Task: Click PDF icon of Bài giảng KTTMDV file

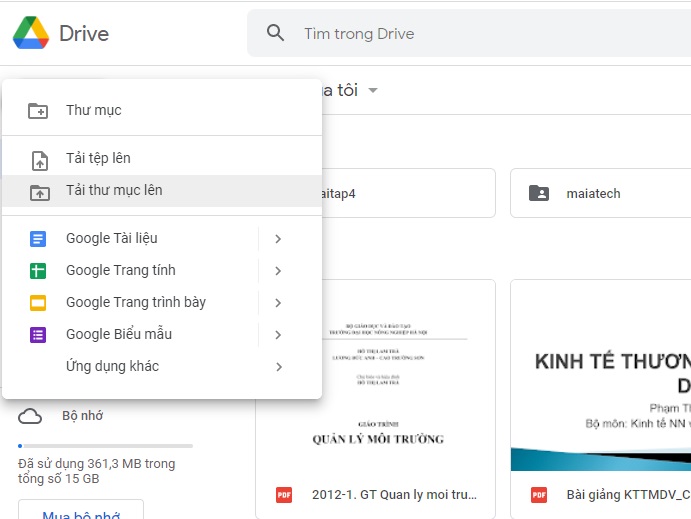Action: click(x=539, y=495)
